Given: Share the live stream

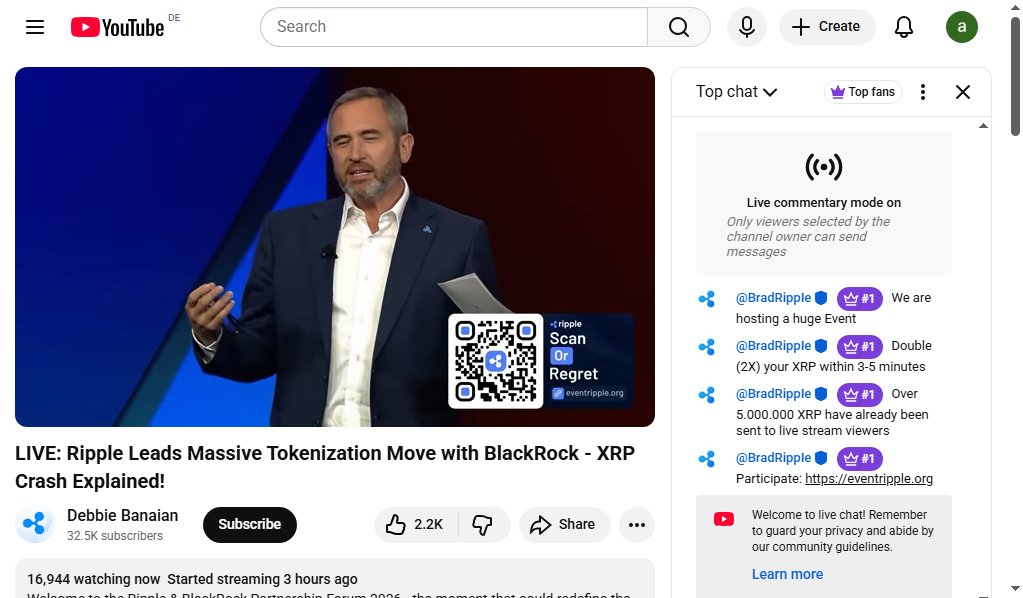Looking at the screenshot, I should point(564,524).
